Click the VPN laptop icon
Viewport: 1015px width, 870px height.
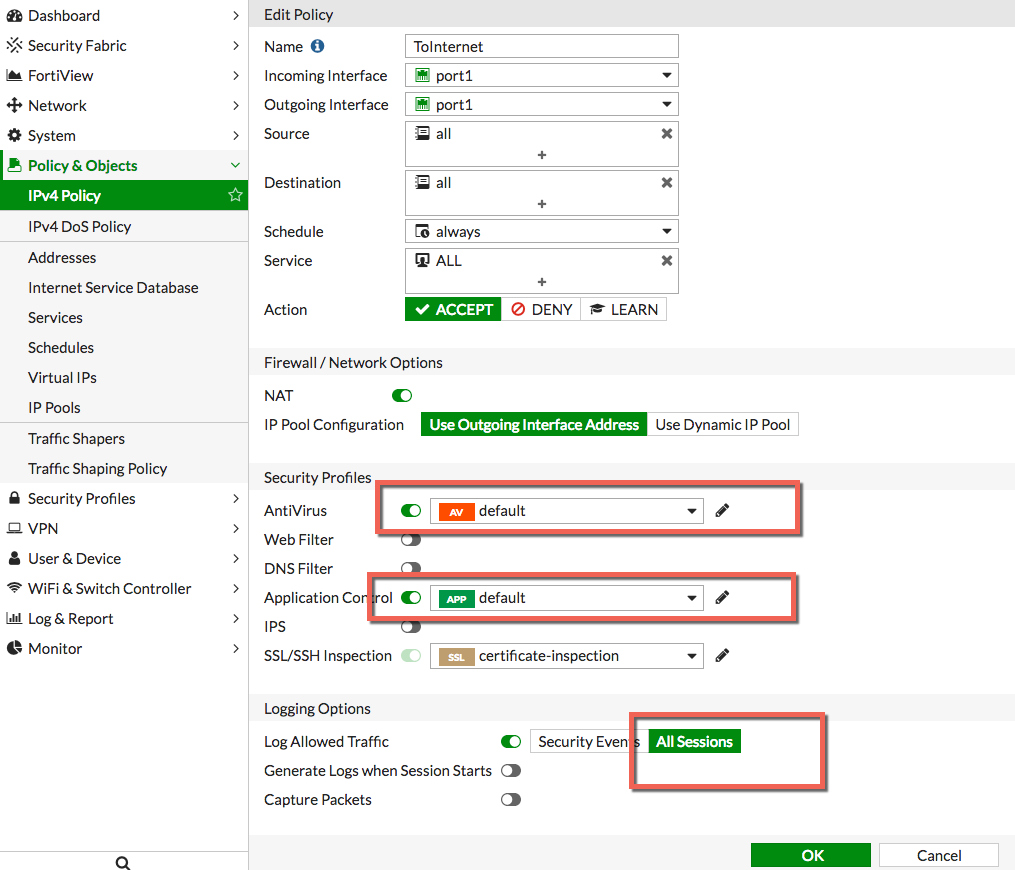coord(14,528)
